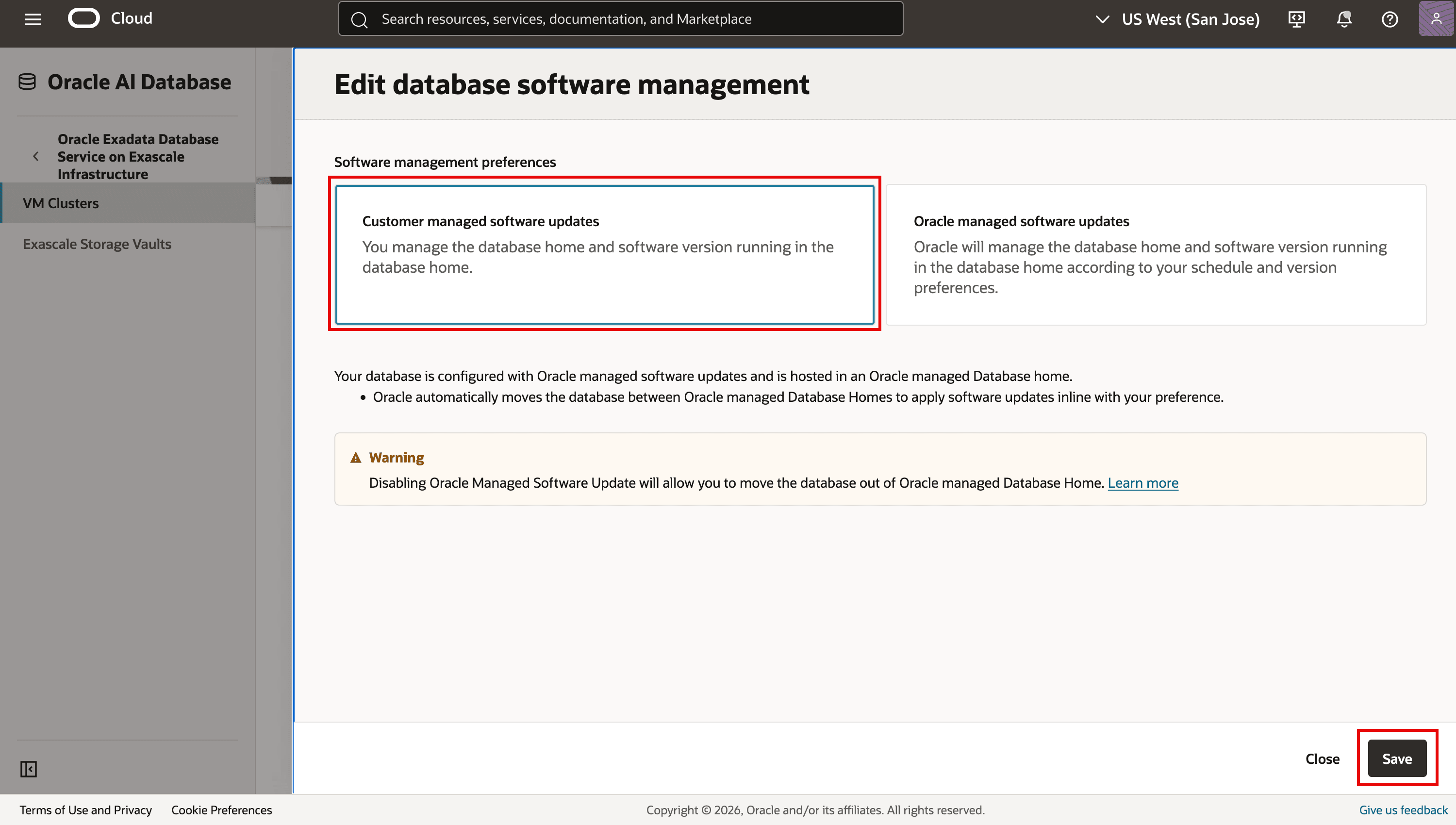Collapse the side navigation panel icon

click(28, 769)
